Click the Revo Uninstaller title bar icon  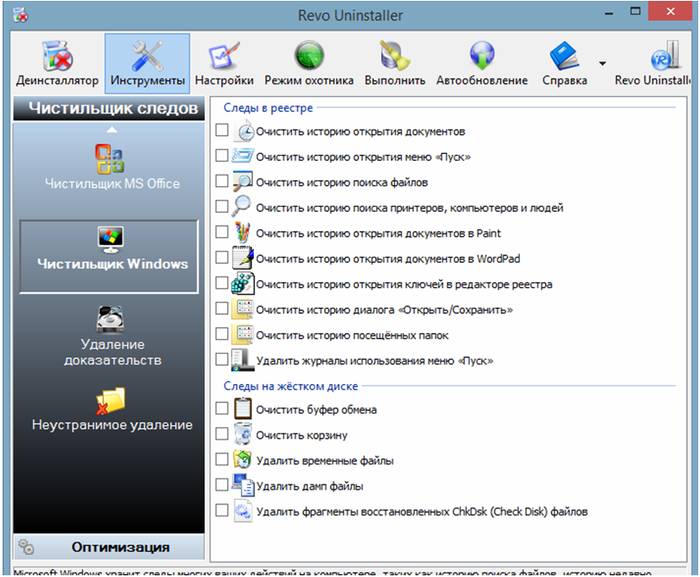tap(17, 14)
